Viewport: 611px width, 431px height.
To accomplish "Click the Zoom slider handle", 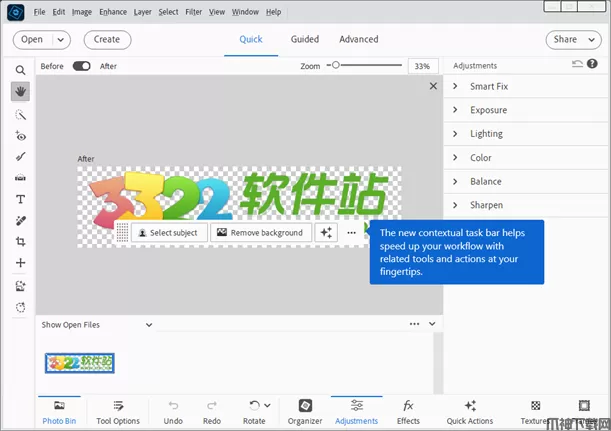I will point(336,65).
